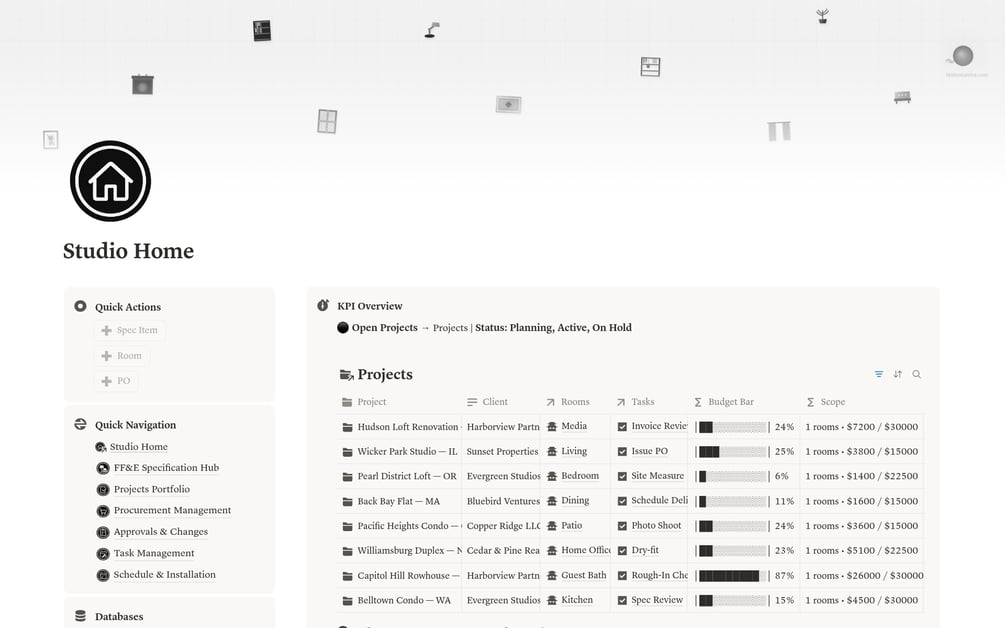Click the Room quick action button
Screen dimensions: 1005x628
[x=122, y=356]
